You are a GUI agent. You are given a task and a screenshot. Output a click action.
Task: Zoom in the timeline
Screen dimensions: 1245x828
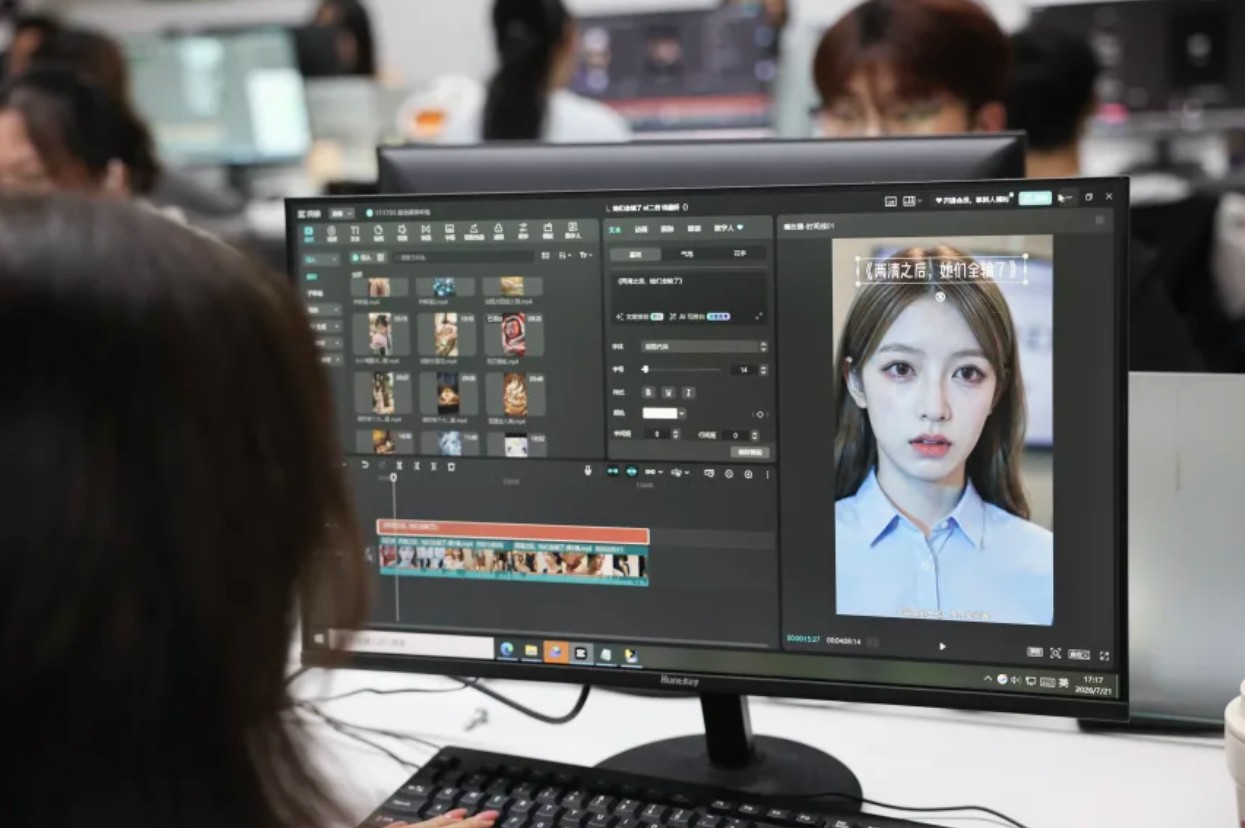[x=748, y=473]
